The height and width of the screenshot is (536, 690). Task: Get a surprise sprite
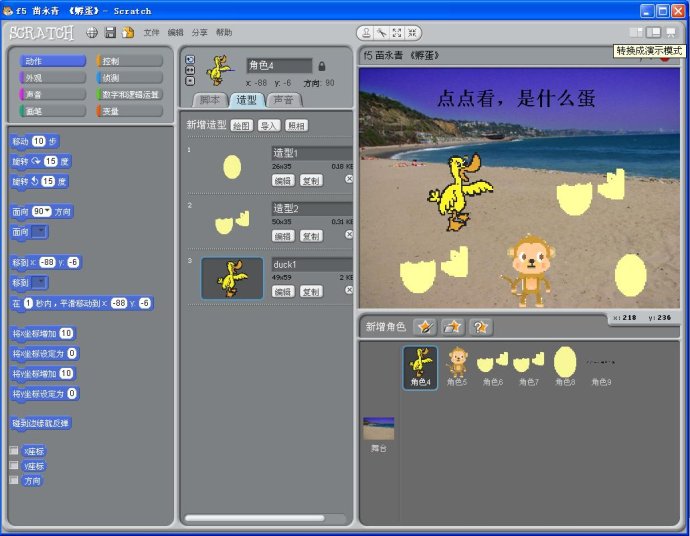481,327
